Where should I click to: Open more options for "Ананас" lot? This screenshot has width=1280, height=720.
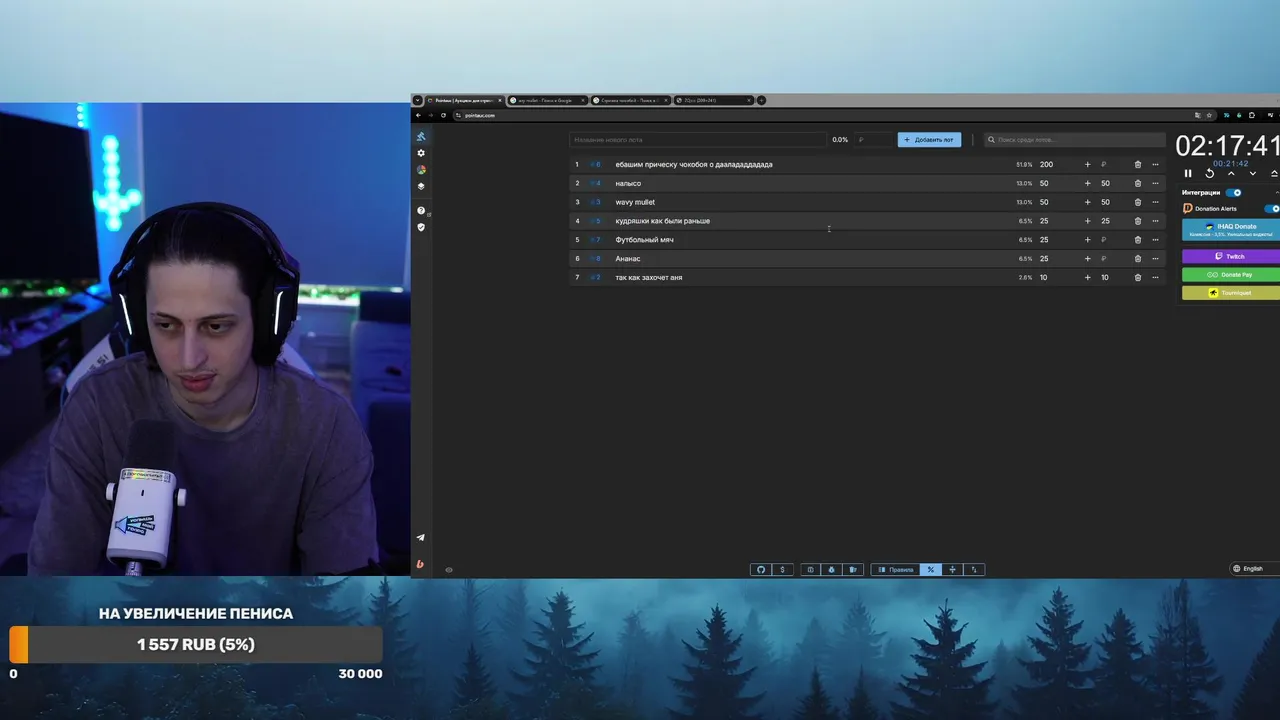click(x=1155, y=258)
